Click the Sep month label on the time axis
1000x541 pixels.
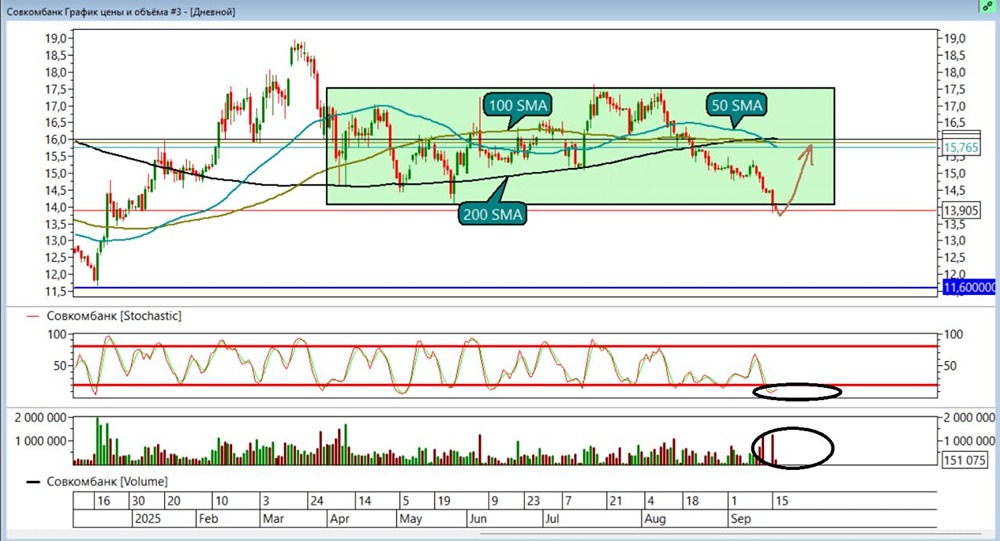740,519
